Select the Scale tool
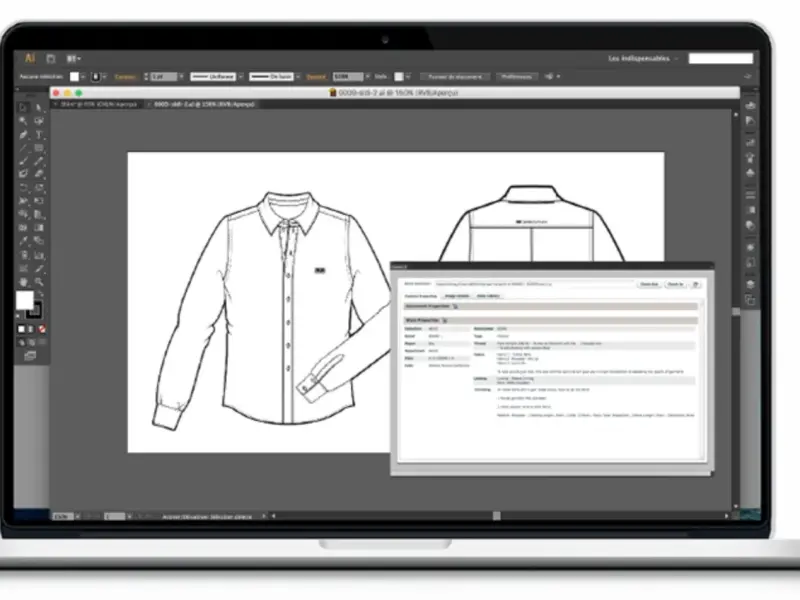This screenshot has width=800, height=600. coord(39,188)
